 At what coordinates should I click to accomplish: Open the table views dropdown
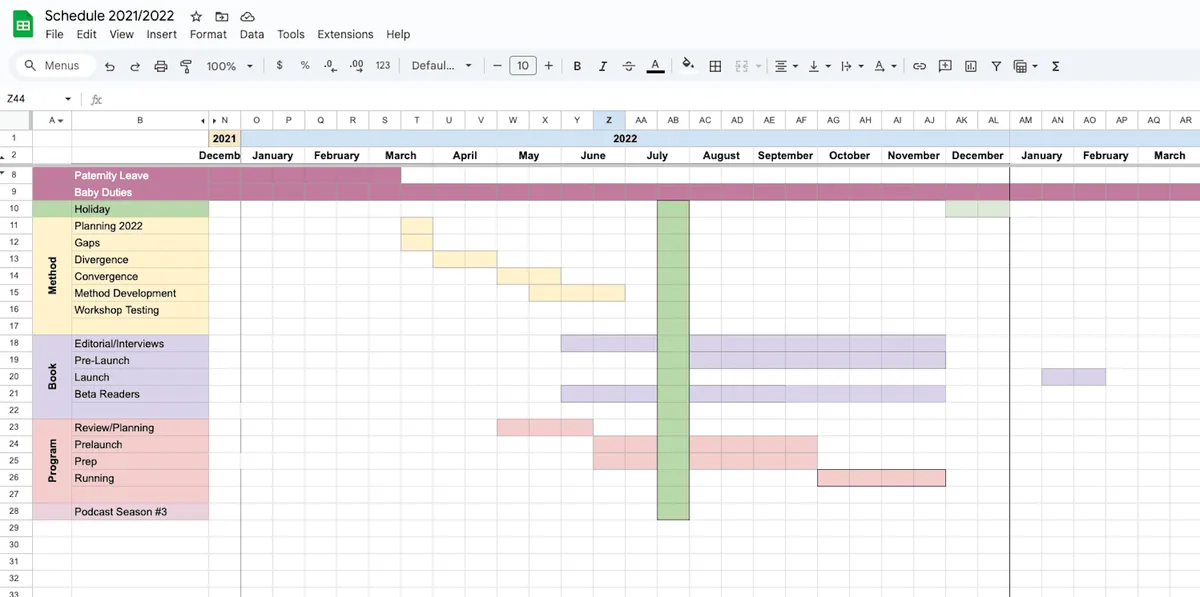[x=1025, y=66]
